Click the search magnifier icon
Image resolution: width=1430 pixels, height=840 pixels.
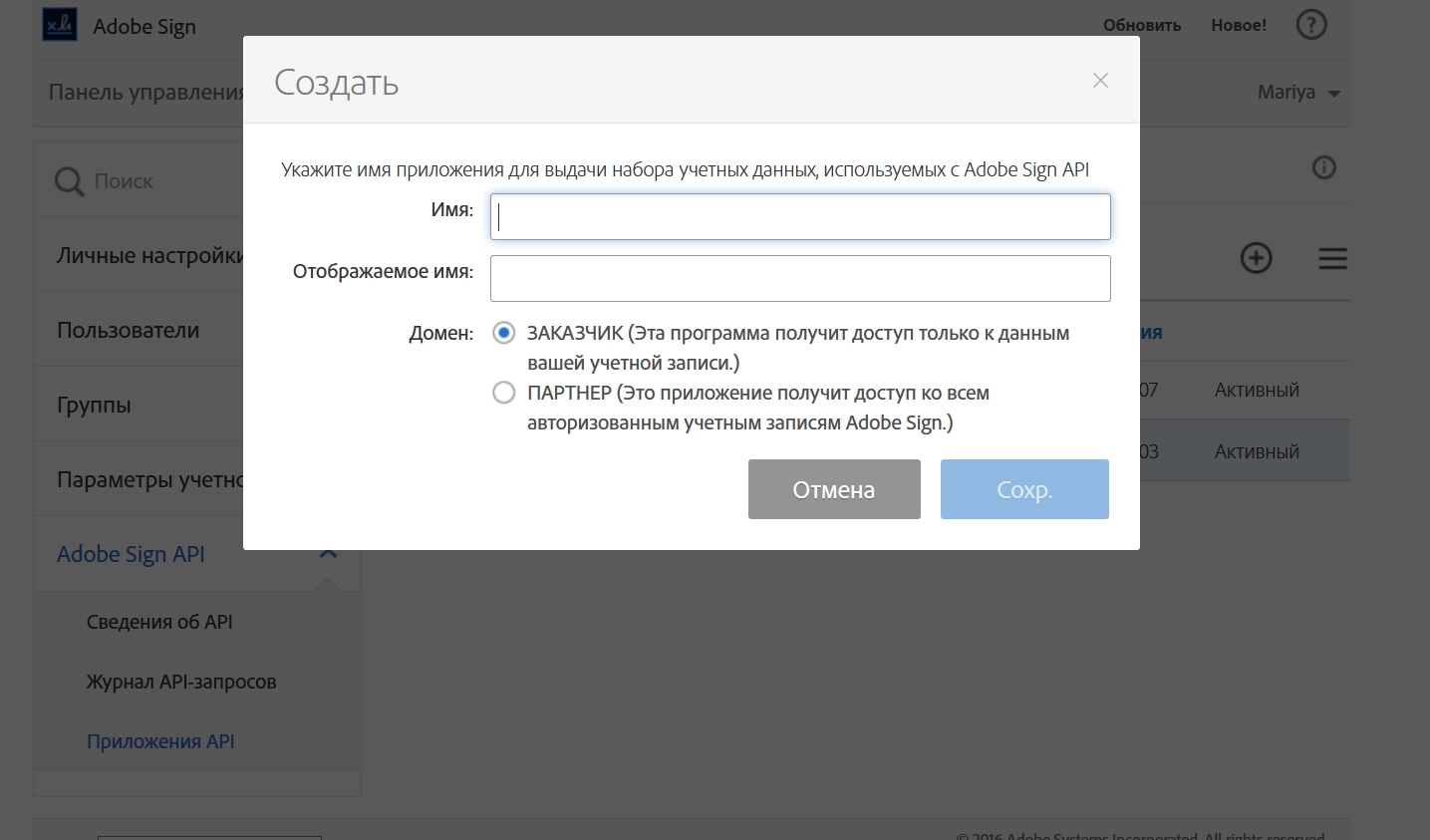[x=69, y=181]
